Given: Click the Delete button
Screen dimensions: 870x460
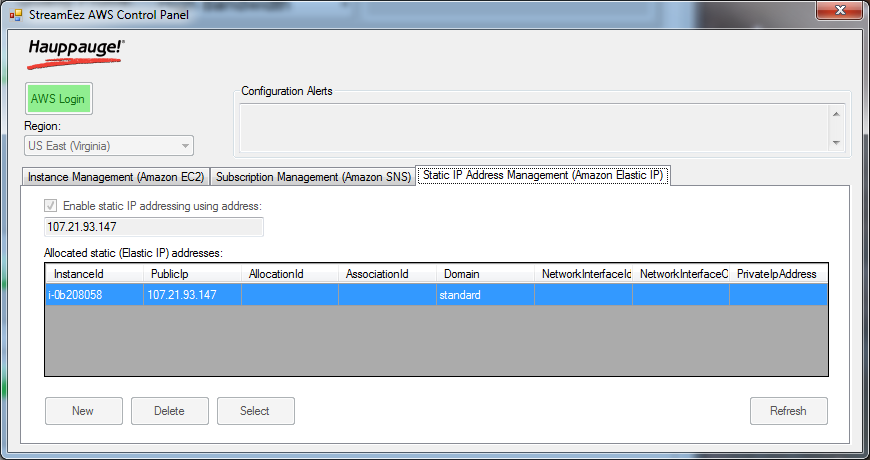Looking at the screenshot, I should 170,411.
